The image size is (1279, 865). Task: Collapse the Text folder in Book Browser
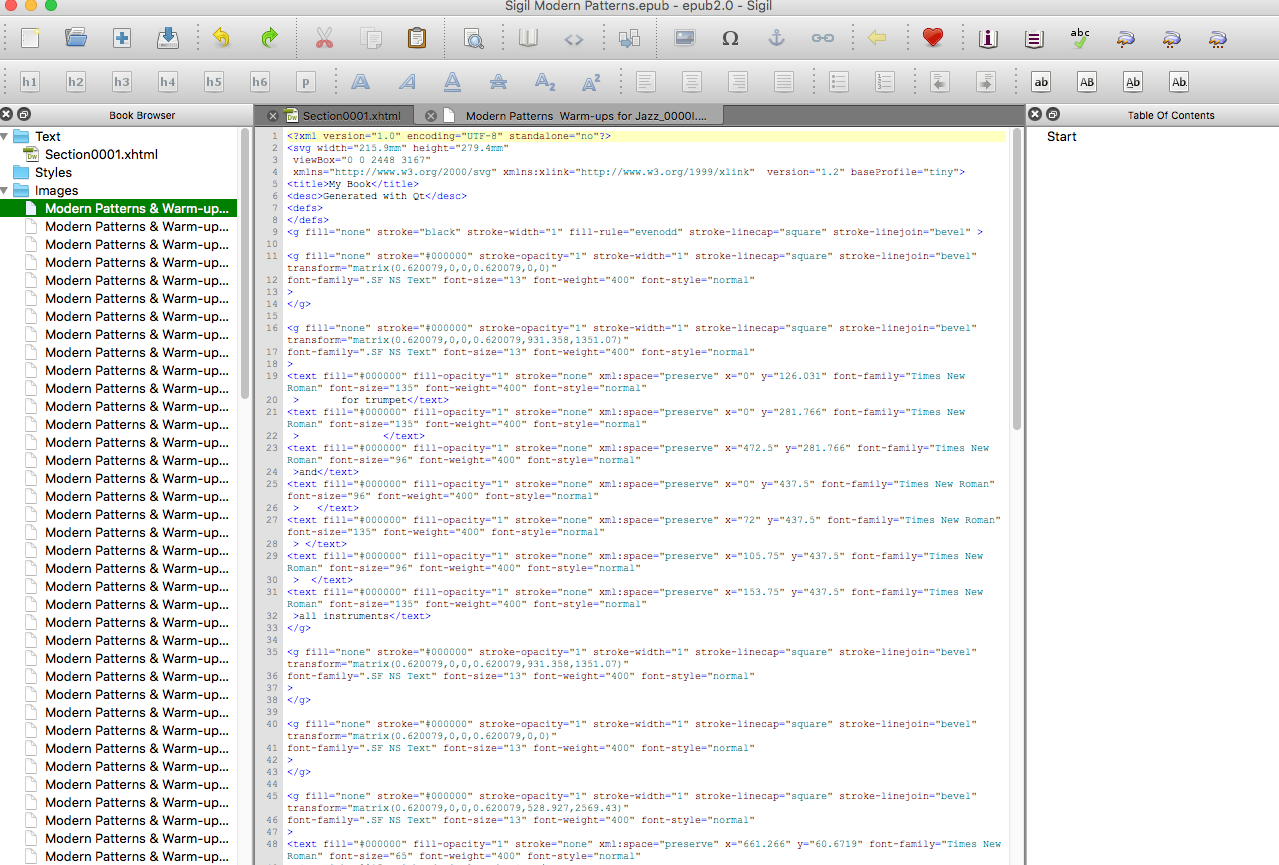pyautogui.click(x=6, y=137)
